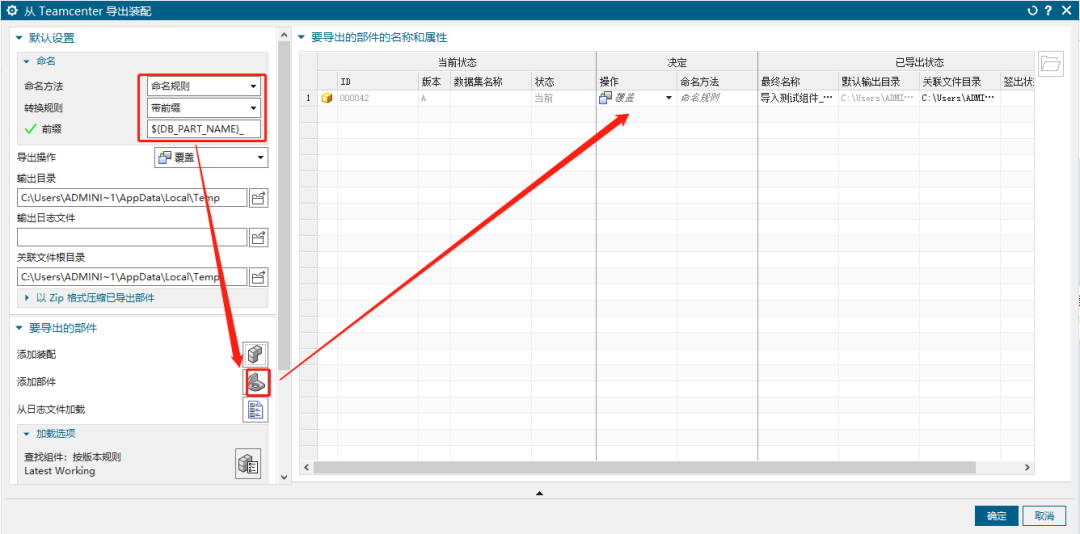This screenshot has height=534, width=1080.
Task: Click the output directory path field
Action: pos(132,198)
